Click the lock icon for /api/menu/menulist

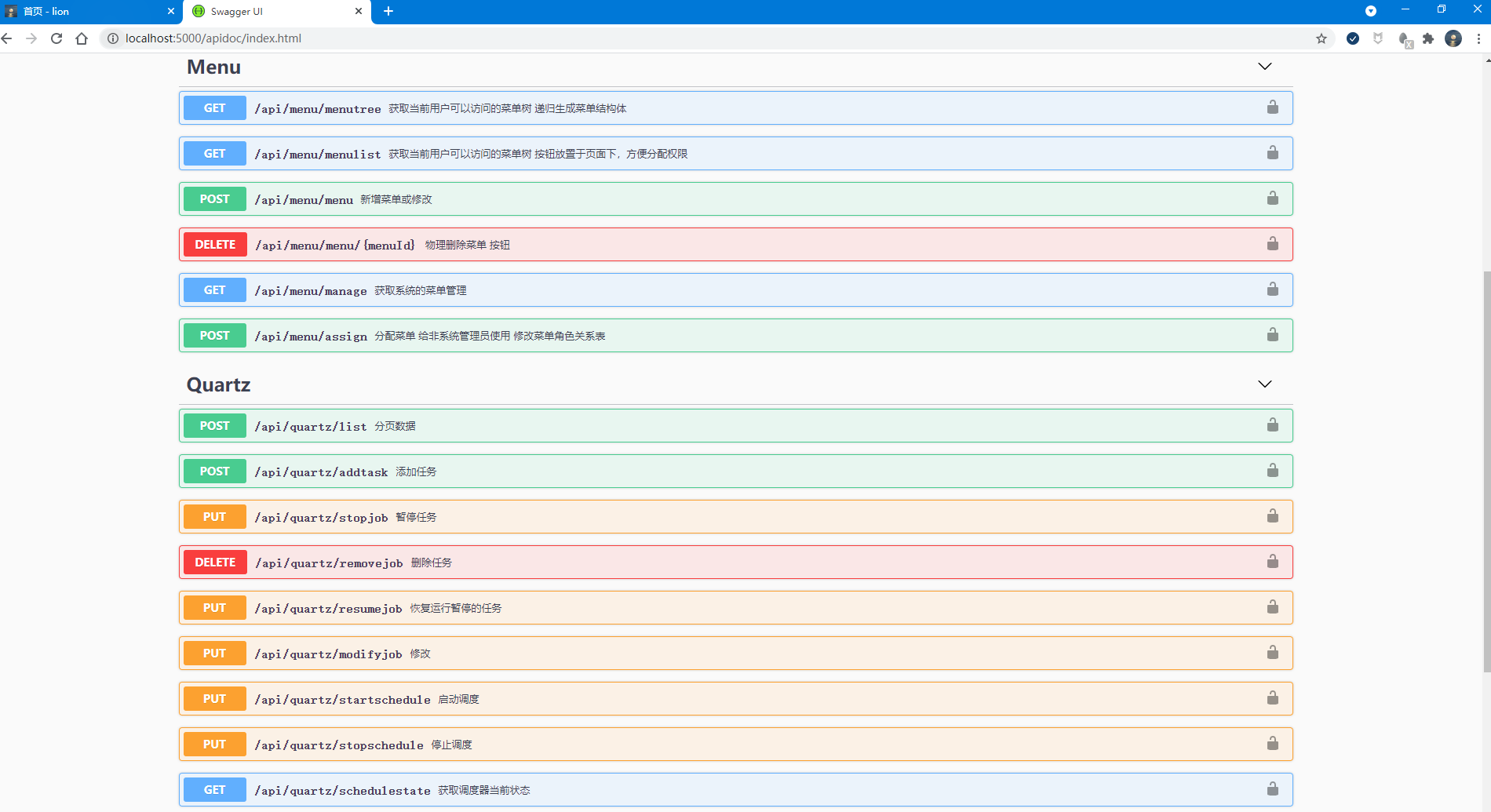(x=1272, y=153)
